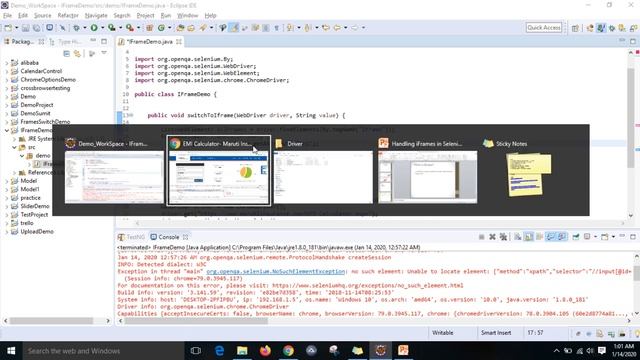
Task: Click the Smart Insert status field
Action: click(x=496, y=333)
